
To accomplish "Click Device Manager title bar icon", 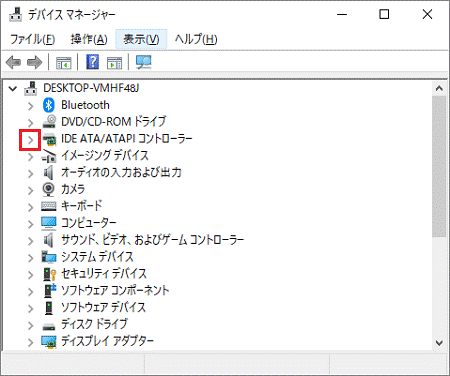I will click(x=15, y=14).
